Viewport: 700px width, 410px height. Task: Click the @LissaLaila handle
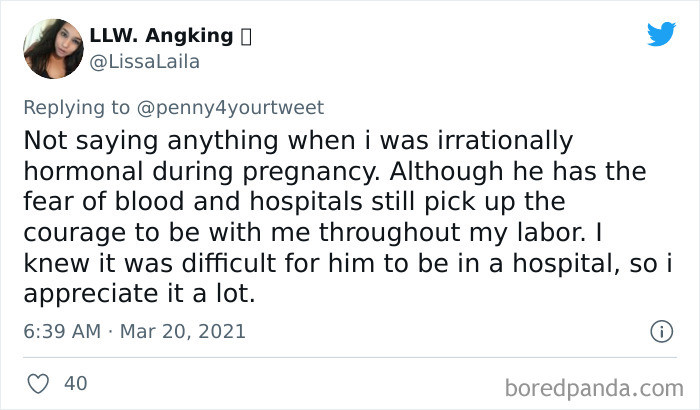coord(145,62)
